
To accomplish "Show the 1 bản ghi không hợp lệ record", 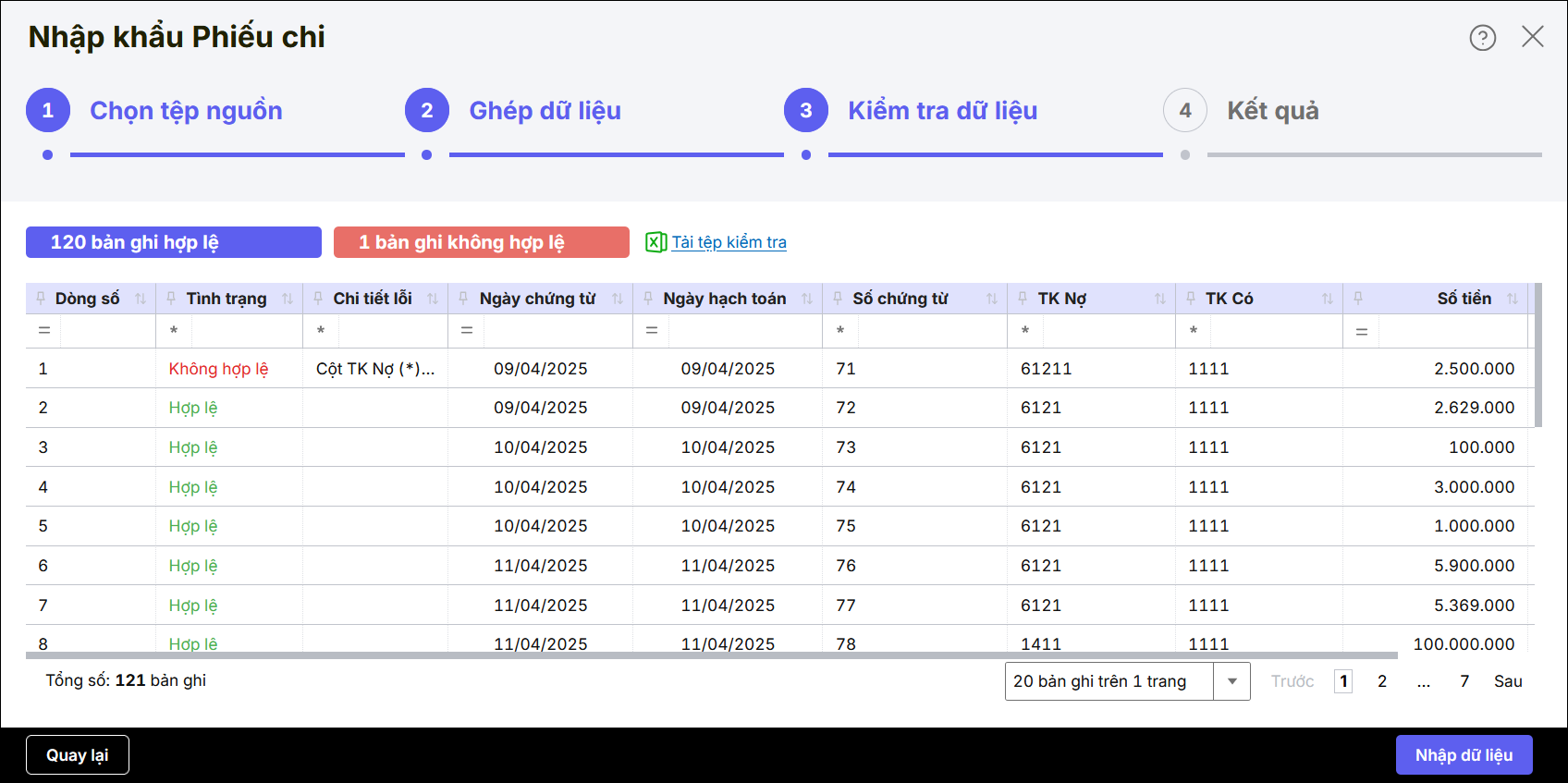I will pyautogui.click(x=482, y=242).
